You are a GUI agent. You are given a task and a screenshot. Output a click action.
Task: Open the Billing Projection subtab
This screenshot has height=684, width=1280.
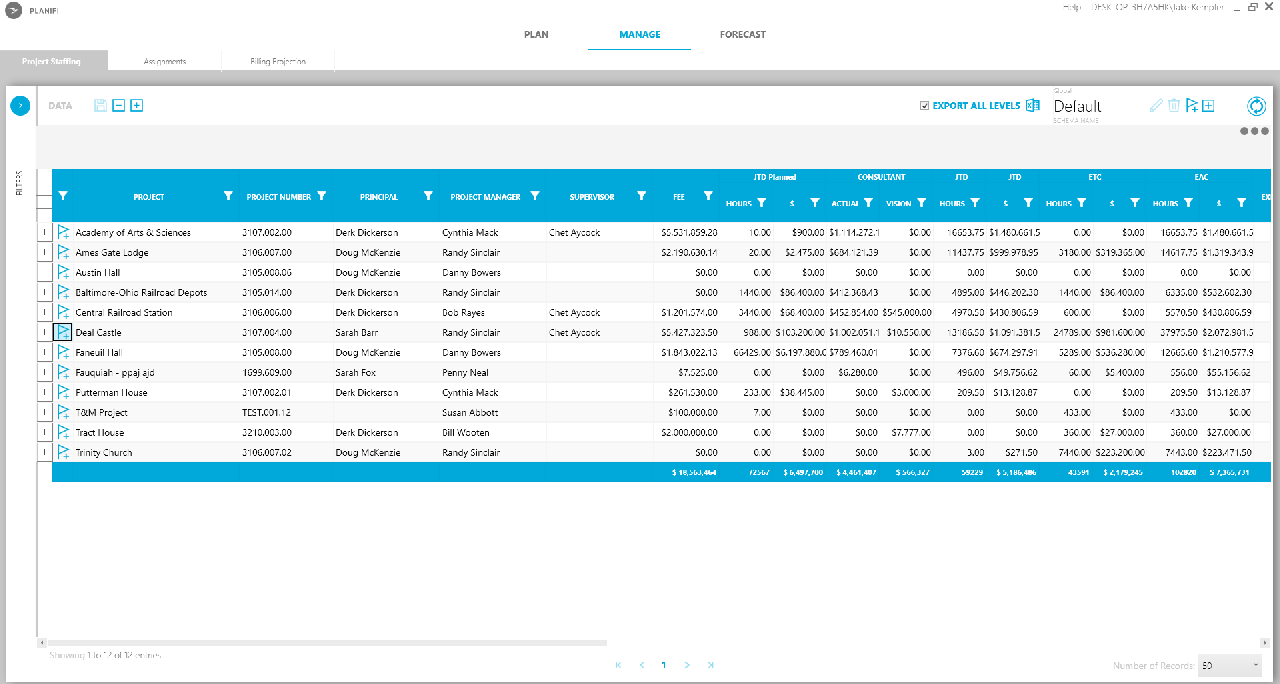click(x=278, y=61)
